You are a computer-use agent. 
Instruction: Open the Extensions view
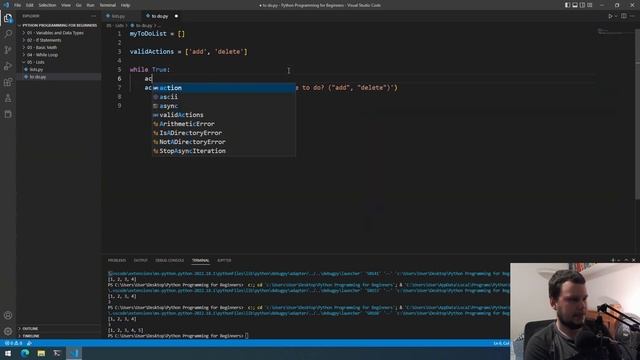tap(8, 82)
